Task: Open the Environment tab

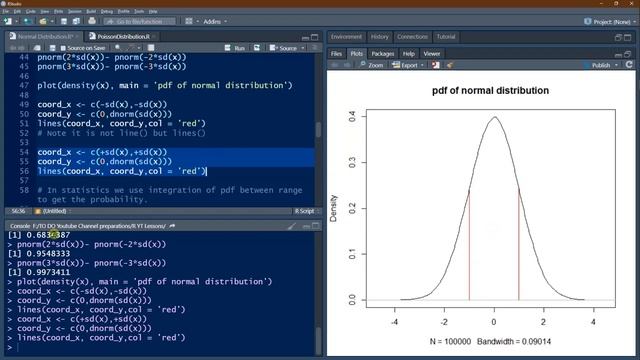Action: tap(346, 37)
